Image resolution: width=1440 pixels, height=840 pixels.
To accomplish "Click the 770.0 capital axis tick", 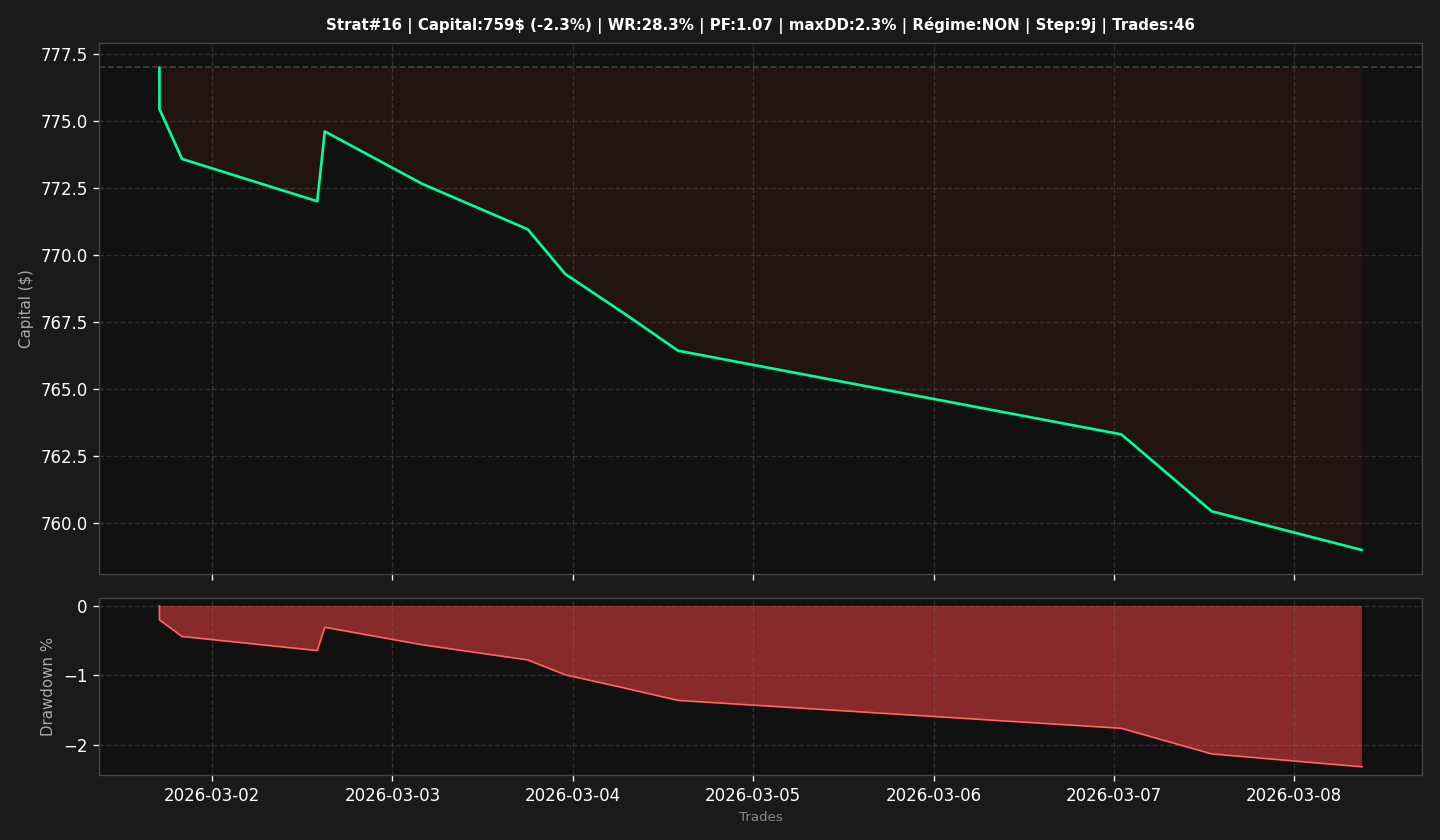I will coord(64,256).
